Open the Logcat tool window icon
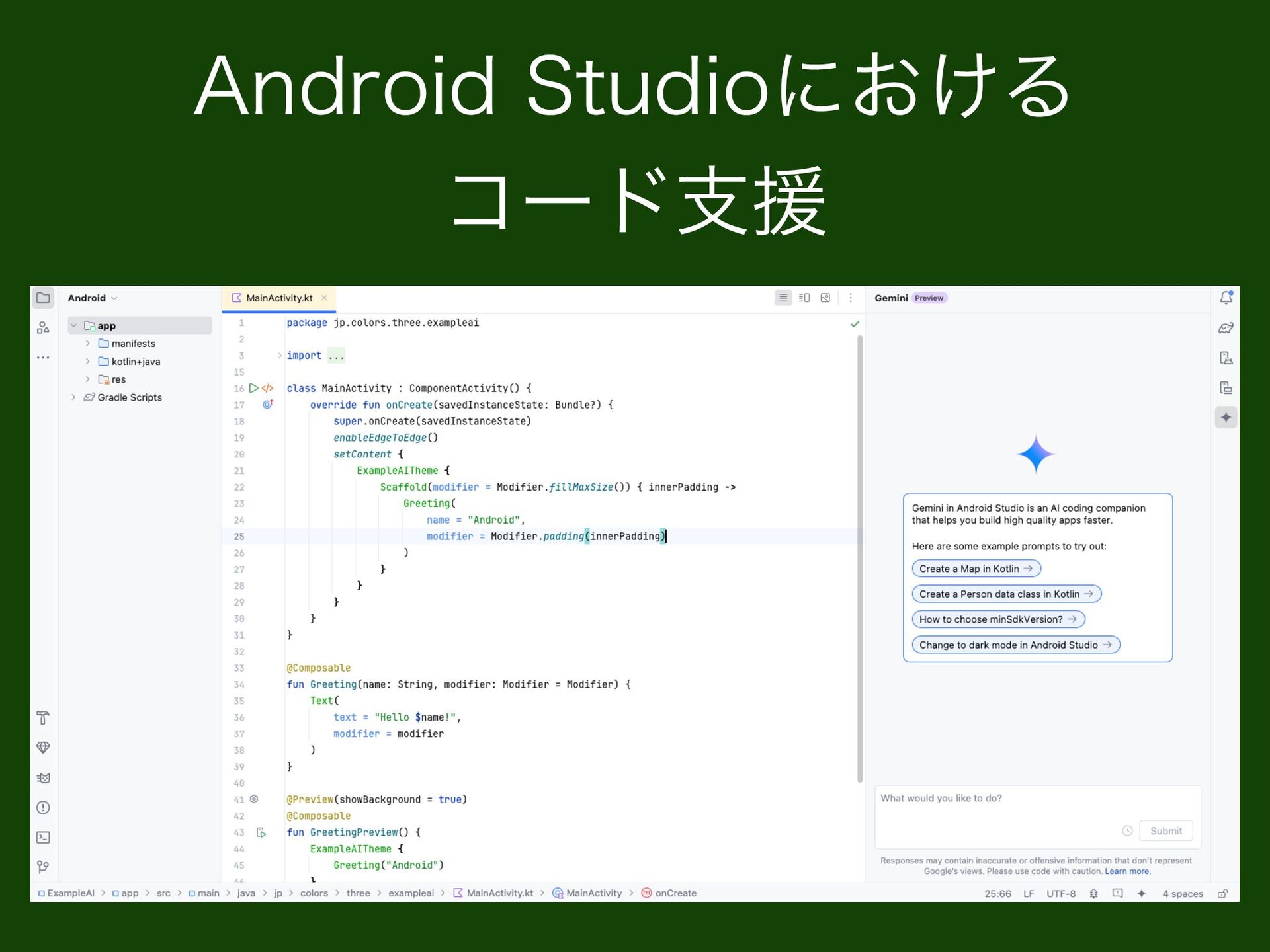Image resolution: width=1270 pixels, height=952 pixels. pyautogui.click(x=44, y=778)
